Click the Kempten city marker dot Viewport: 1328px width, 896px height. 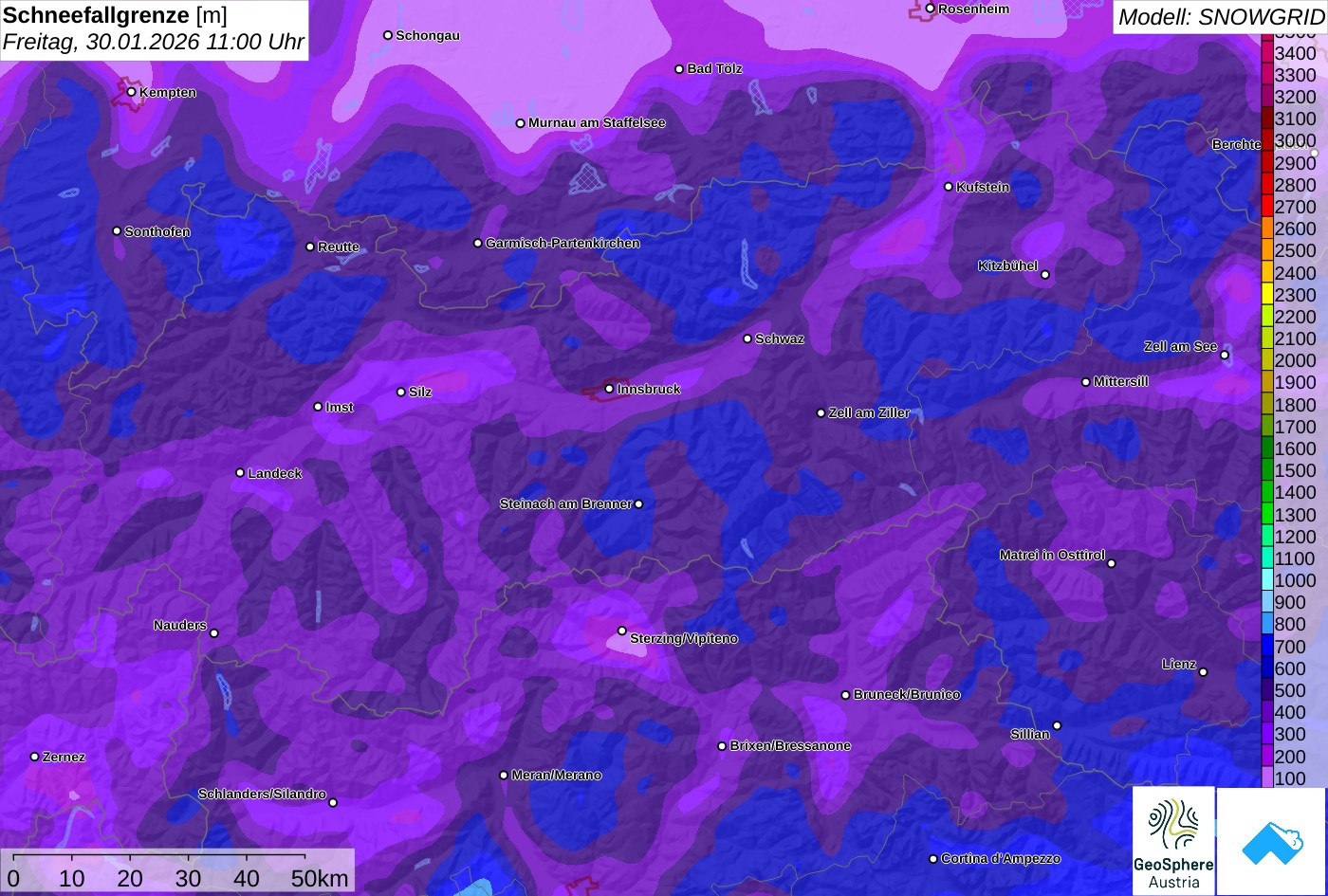pos(132,92)
